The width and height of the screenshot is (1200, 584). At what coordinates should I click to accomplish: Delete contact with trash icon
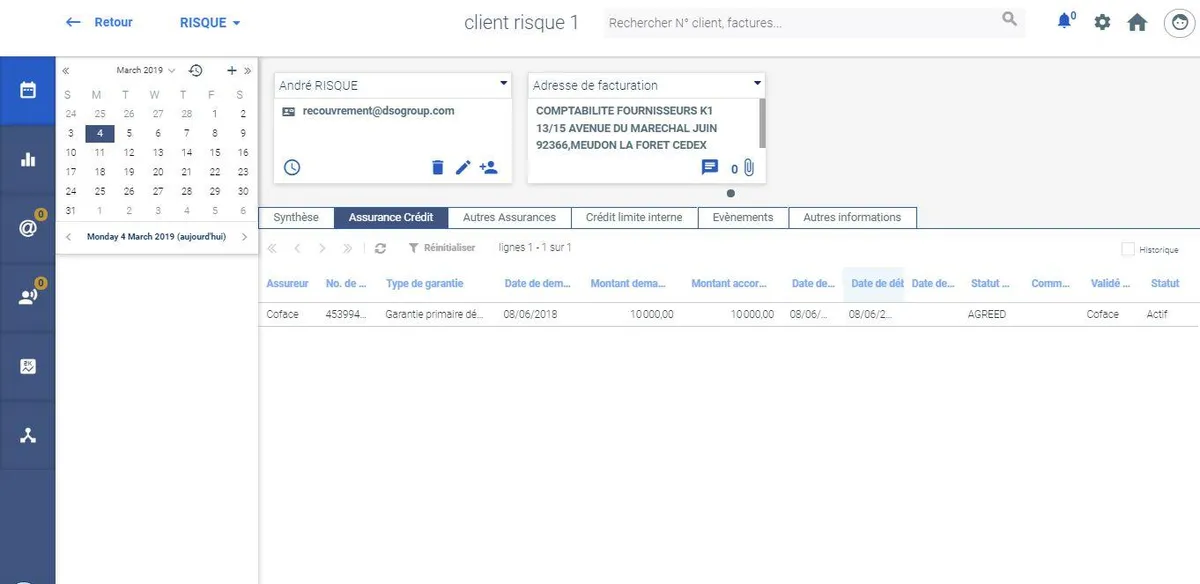tap(437, 167)
